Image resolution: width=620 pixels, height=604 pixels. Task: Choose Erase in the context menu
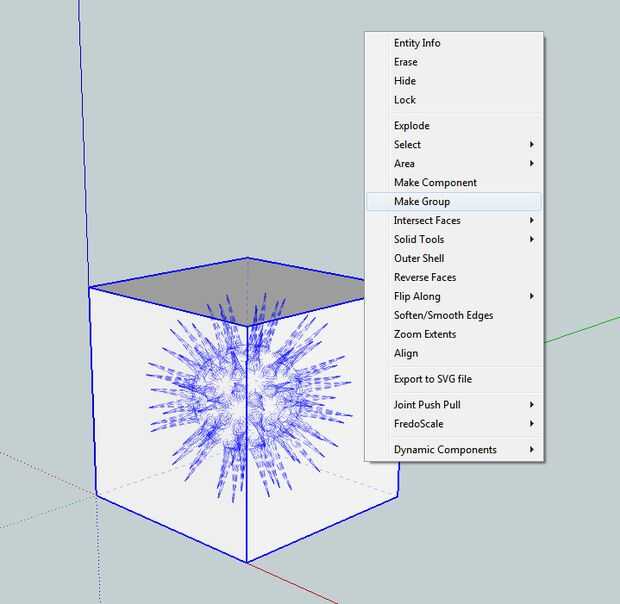coord(454,62)
